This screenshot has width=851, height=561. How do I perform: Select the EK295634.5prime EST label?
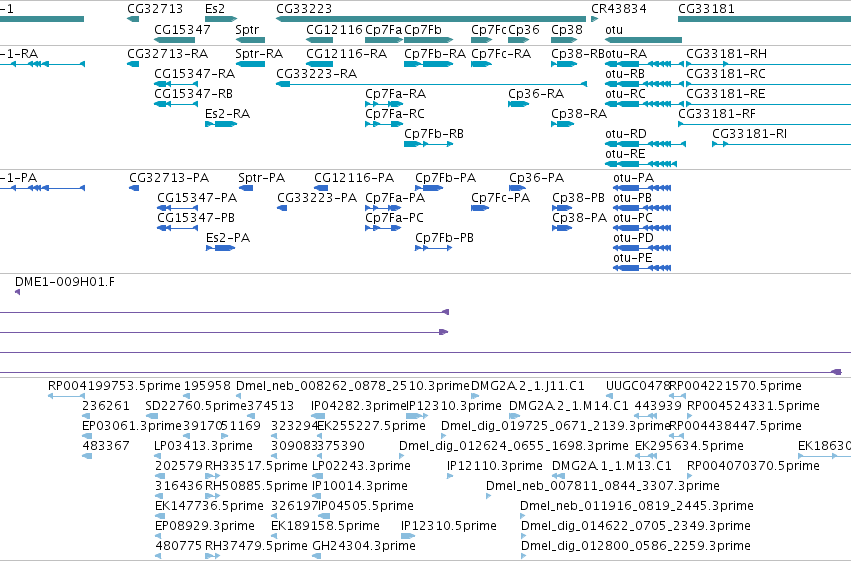[x=689, y=446]
